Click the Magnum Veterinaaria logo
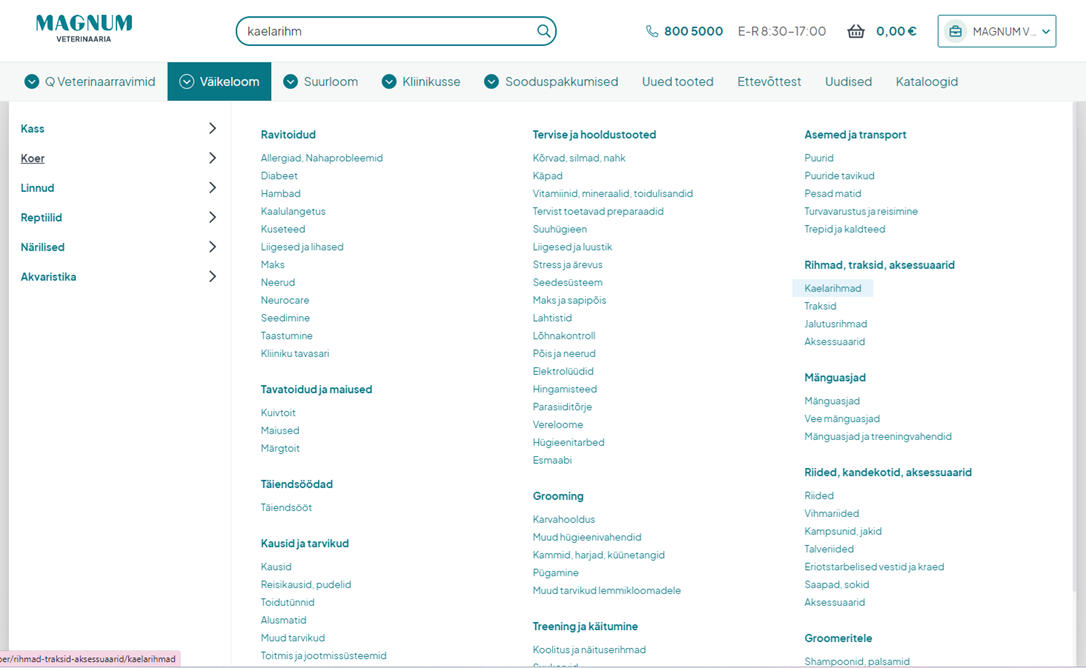Screen dimensions: 1086x668 point(84,28)
